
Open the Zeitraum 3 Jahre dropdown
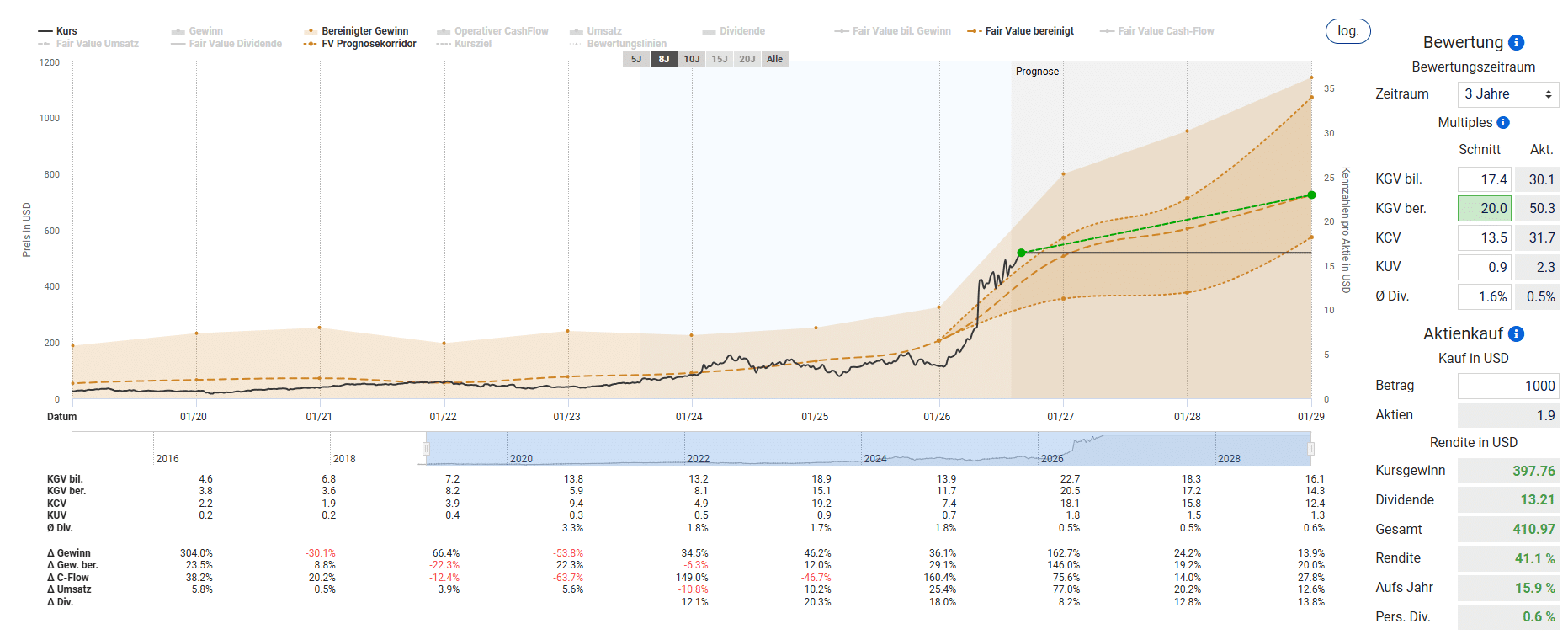coord(1508,94)
